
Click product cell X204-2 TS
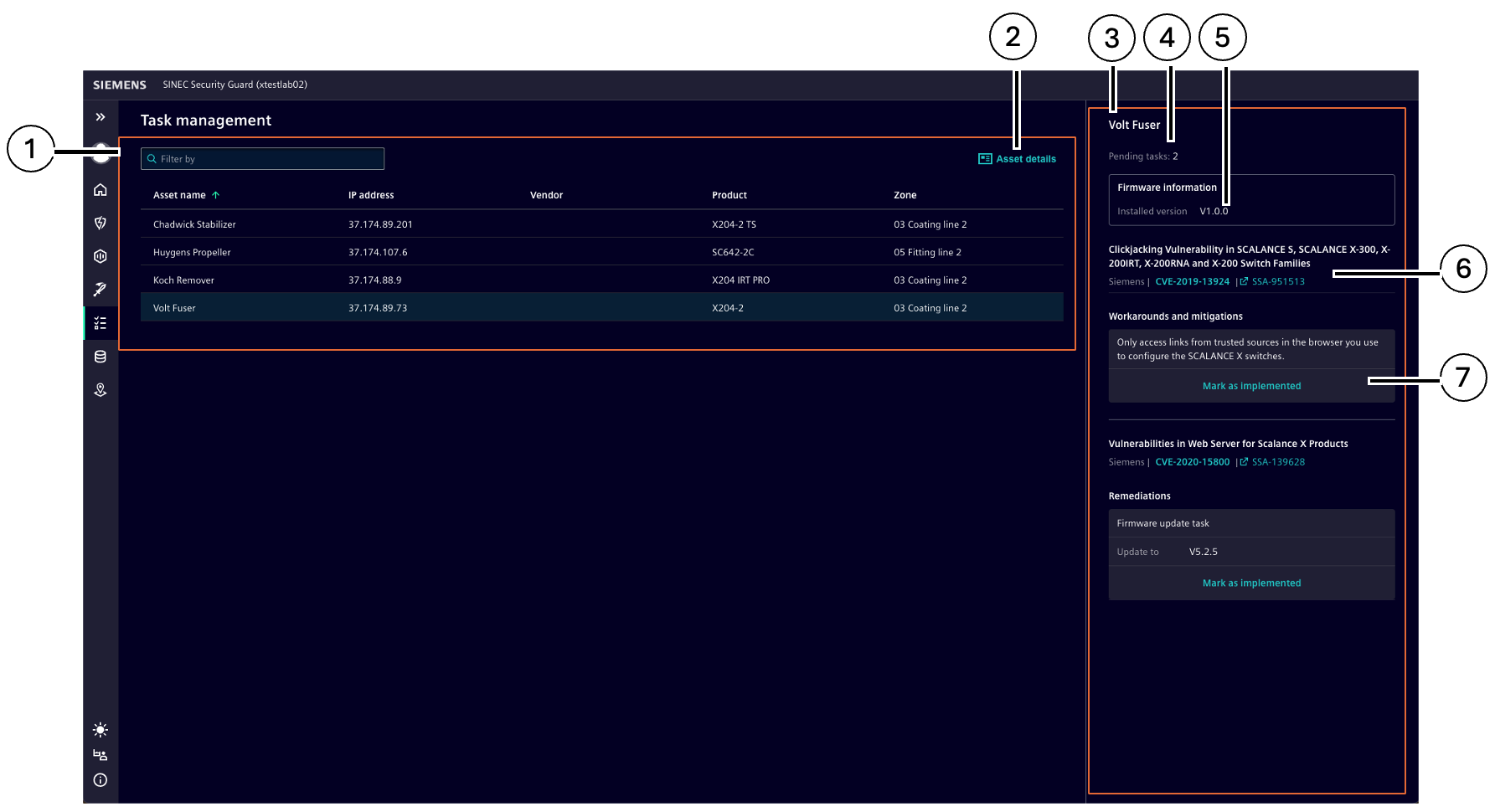tap(734, 224)
